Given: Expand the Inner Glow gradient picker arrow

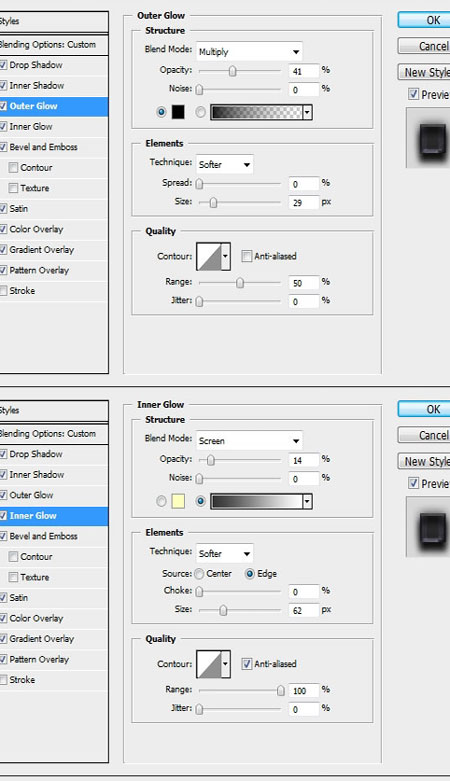Looking at the screenshot, I should 307,501.
